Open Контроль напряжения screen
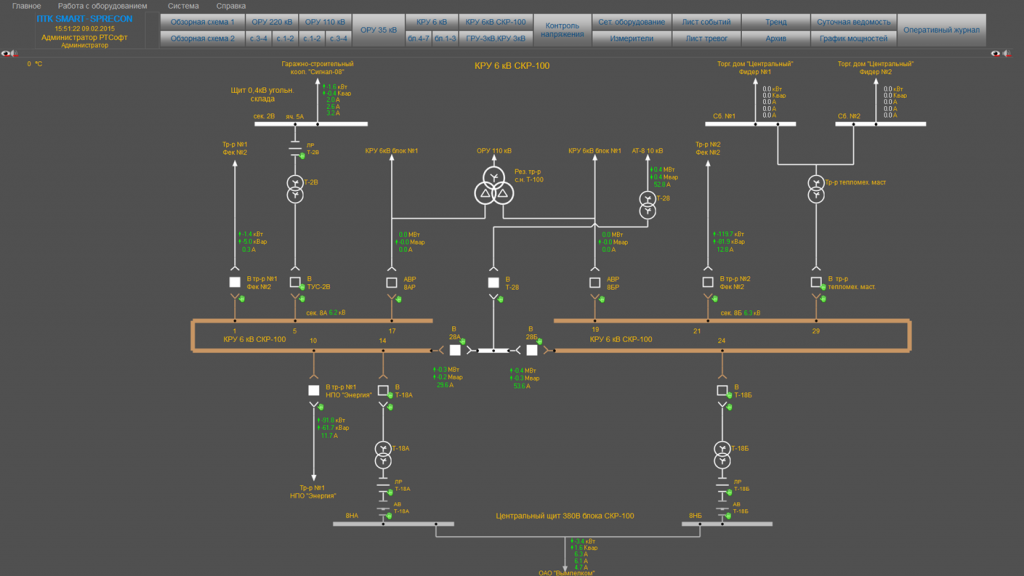Image resolution: width=1024 pixels, height=576 pixels. (x=562, y=30)
